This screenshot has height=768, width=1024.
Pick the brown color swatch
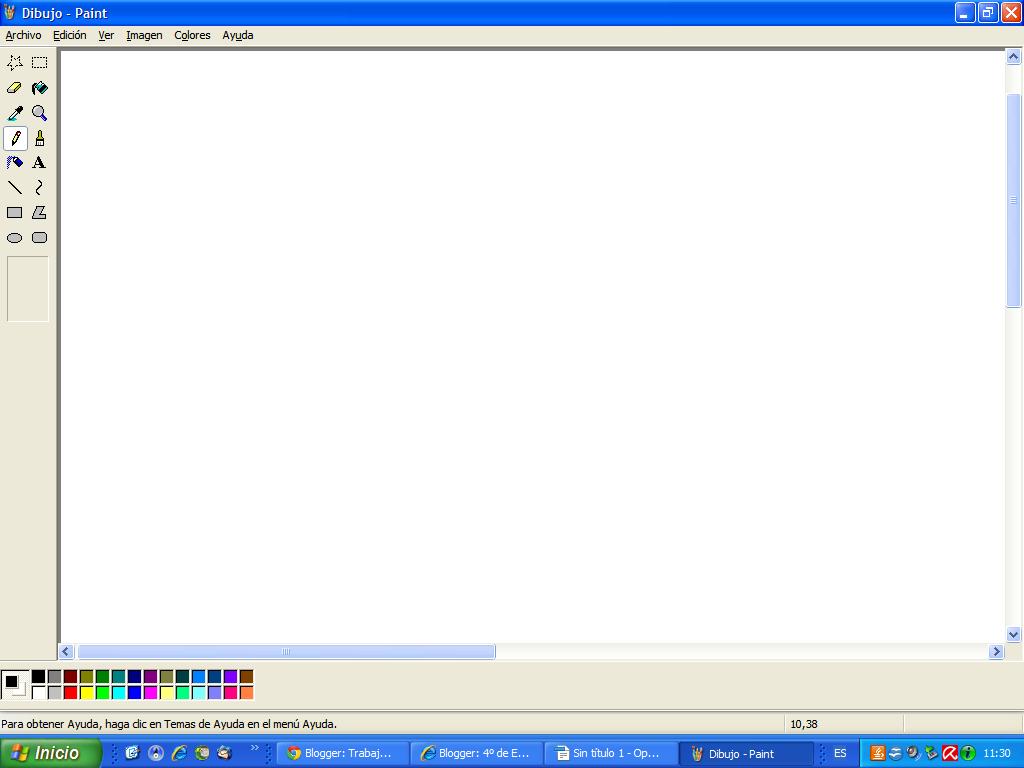[x=246, y=677]
